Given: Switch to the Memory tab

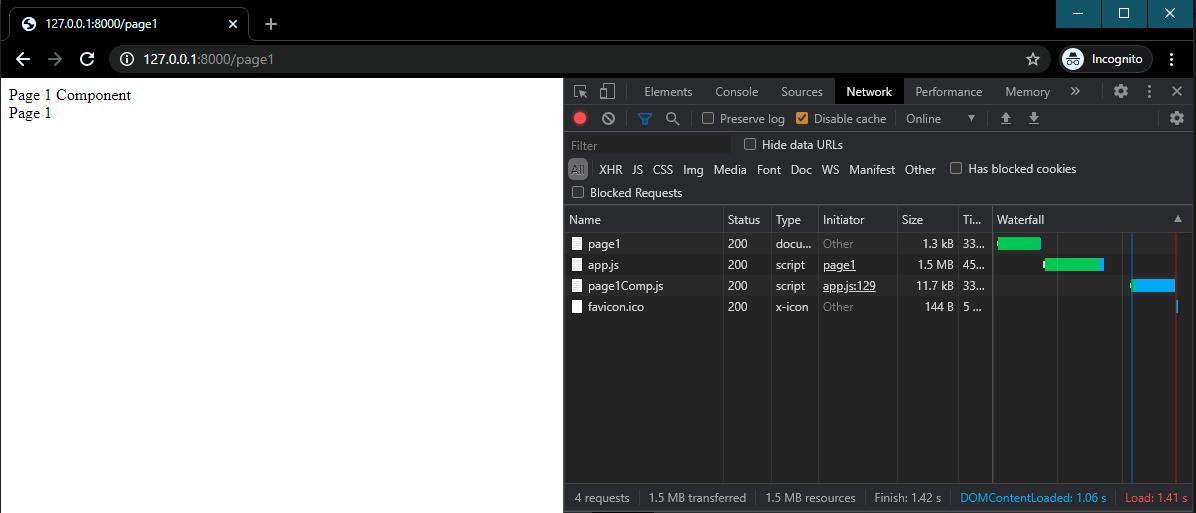Looking at the screenshot, I should pos(1027,91).
